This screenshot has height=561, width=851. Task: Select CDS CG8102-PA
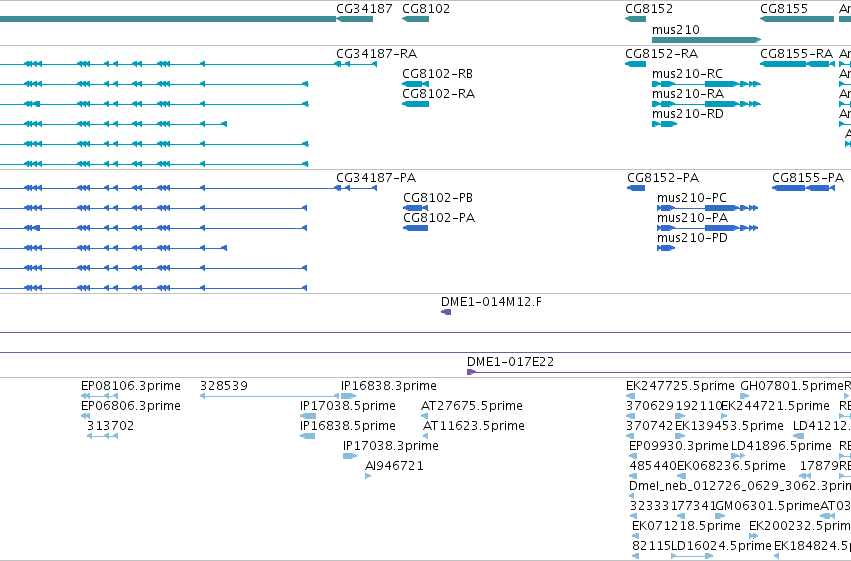point(439,218)
